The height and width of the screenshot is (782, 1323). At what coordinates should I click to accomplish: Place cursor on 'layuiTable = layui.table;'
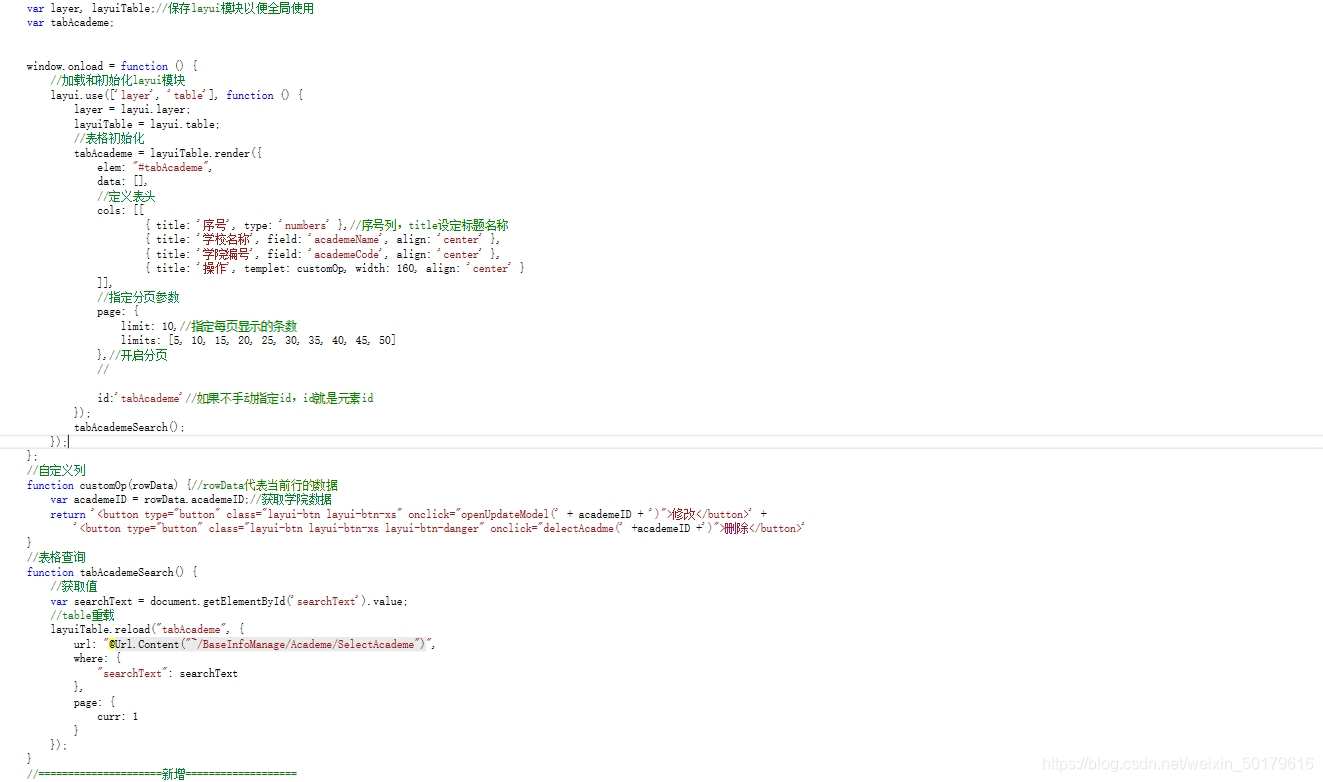[x=147, y=124]
